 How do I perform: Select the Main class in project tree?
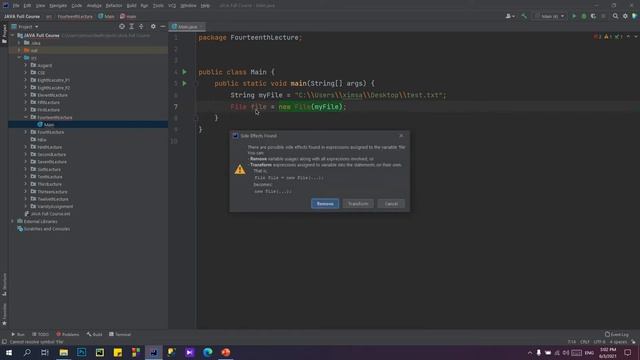(x=49, y=124)
